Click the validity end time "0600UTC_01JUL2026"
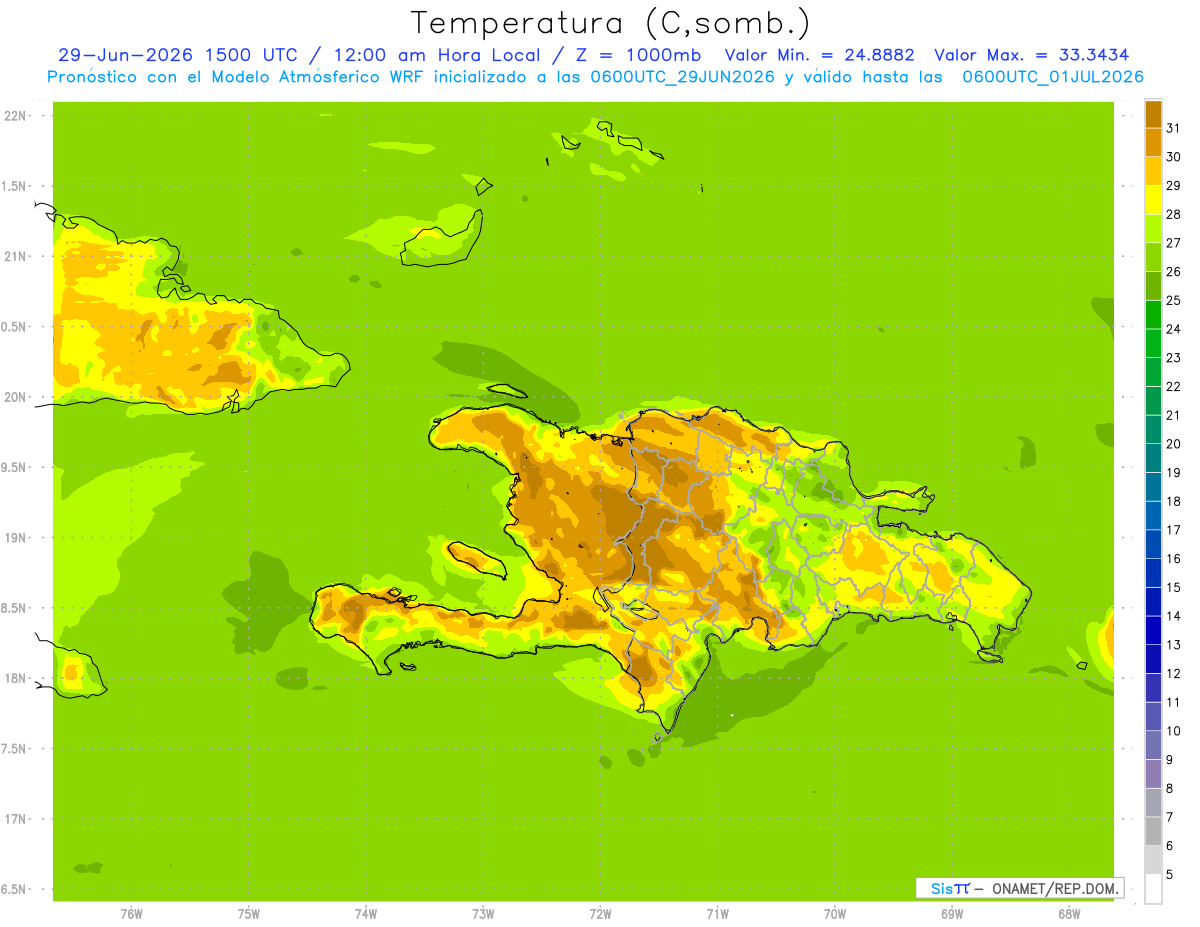The image size is (1200, 927). point(1053,77)
